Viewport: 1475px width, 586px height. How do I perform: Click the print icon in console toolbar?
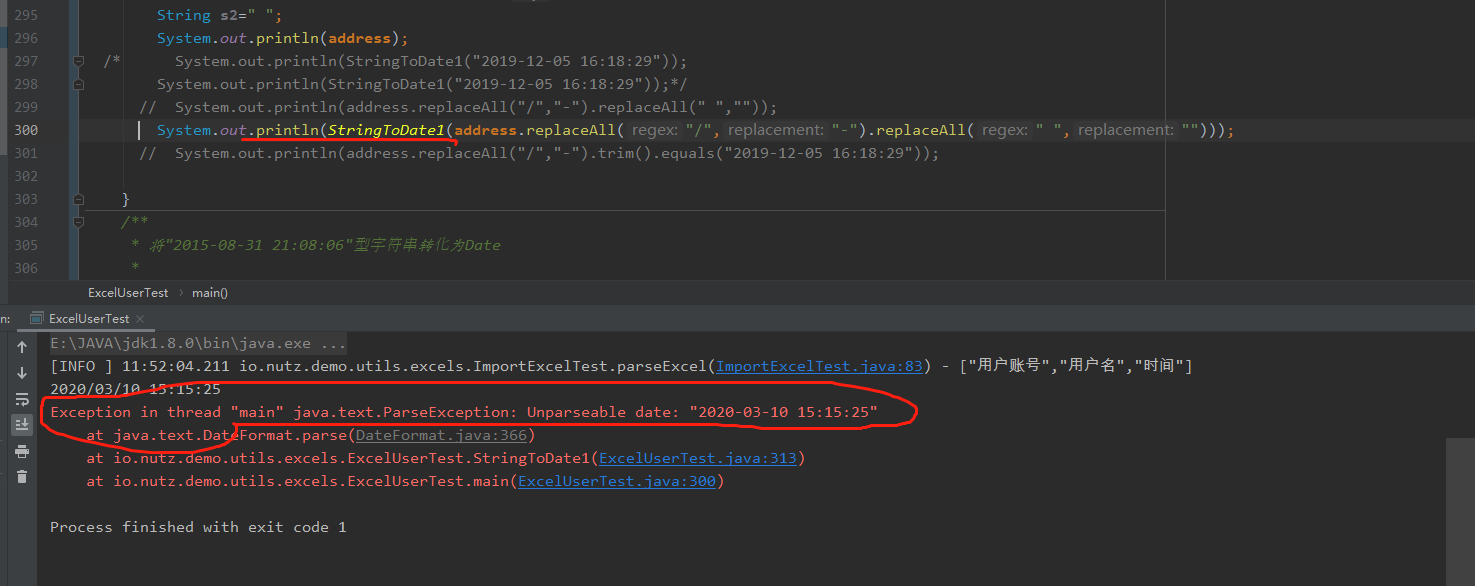(22, 451)
